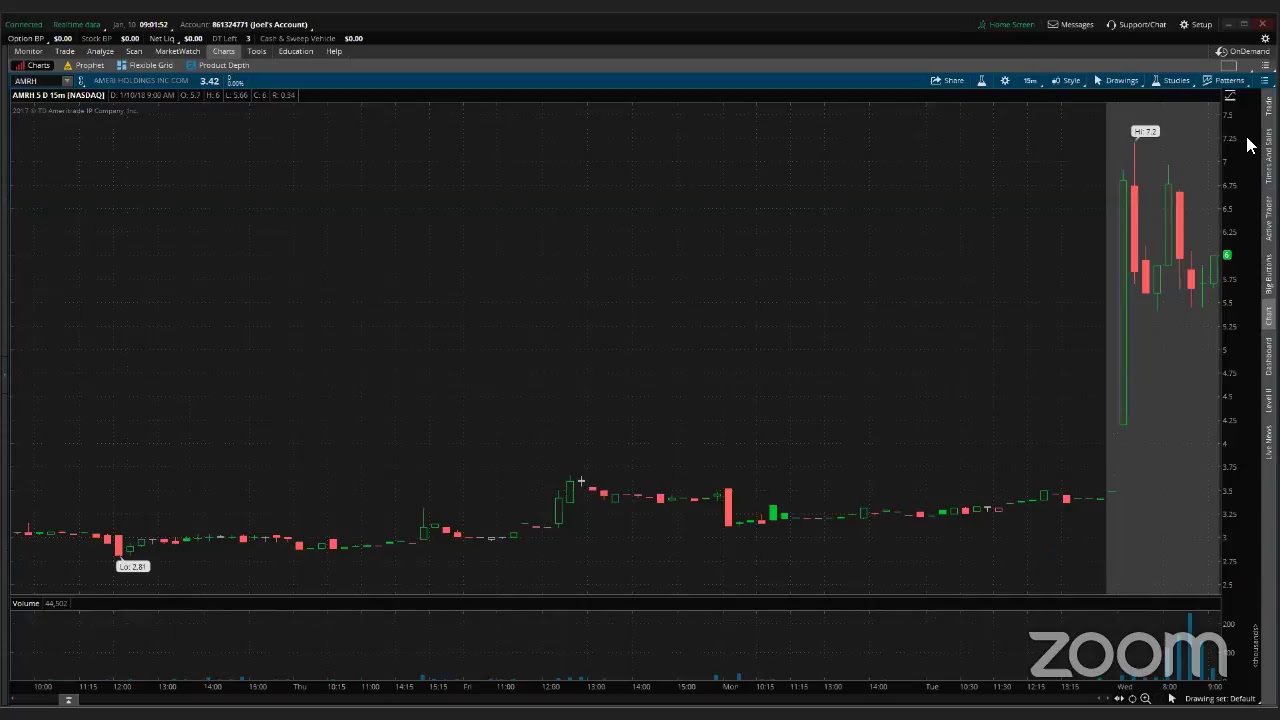Select the Charts sub-tab with bar icon
Image resolution: width=1280 pixels, height=720 pixels.
32,65
